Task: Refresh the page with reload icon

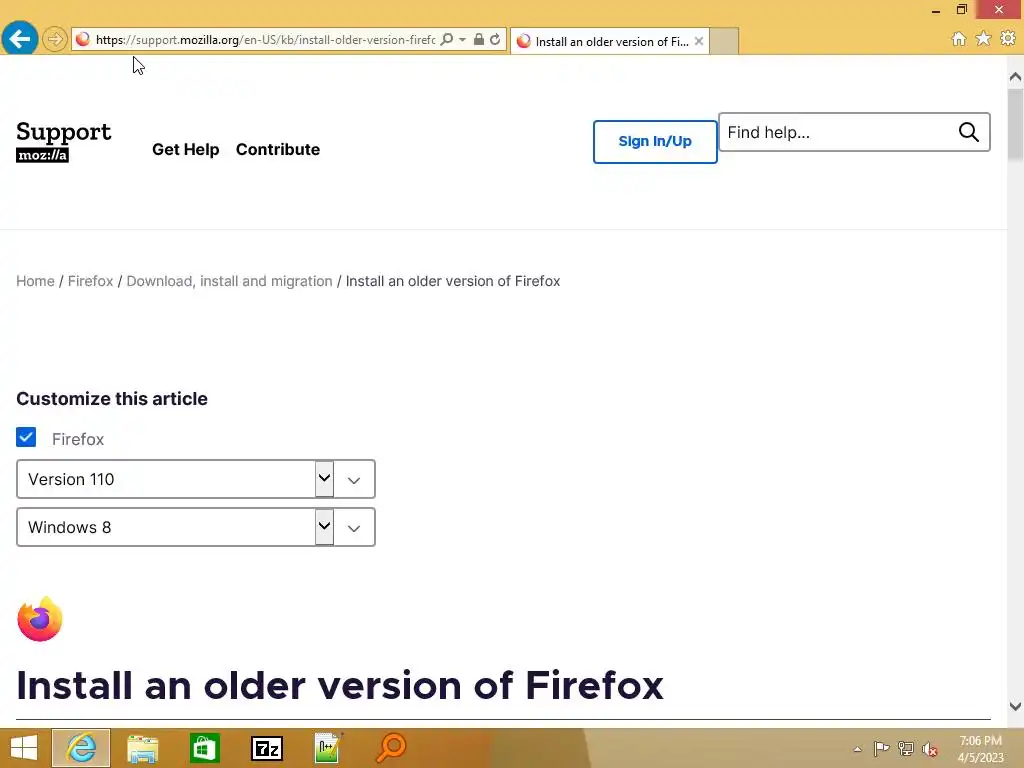Action: [x=495, y=40]
